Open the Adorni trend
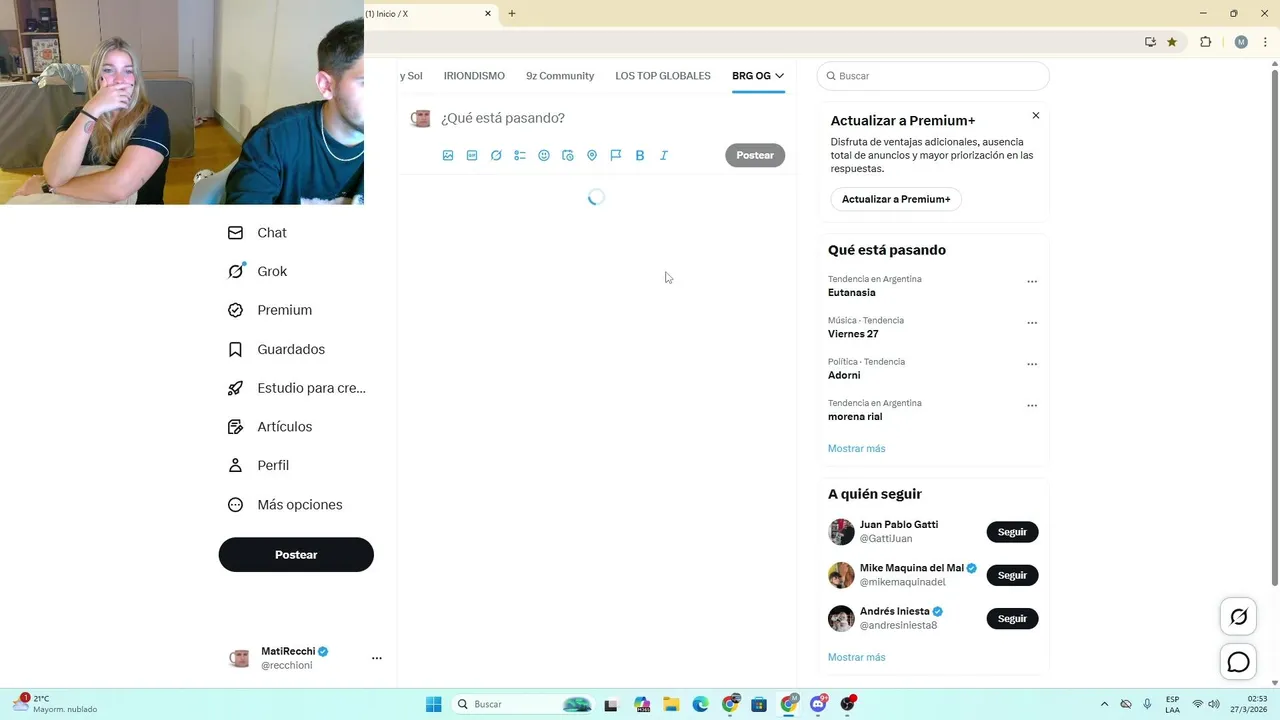This screenshot has height=720, width=1280. [844, 375]
